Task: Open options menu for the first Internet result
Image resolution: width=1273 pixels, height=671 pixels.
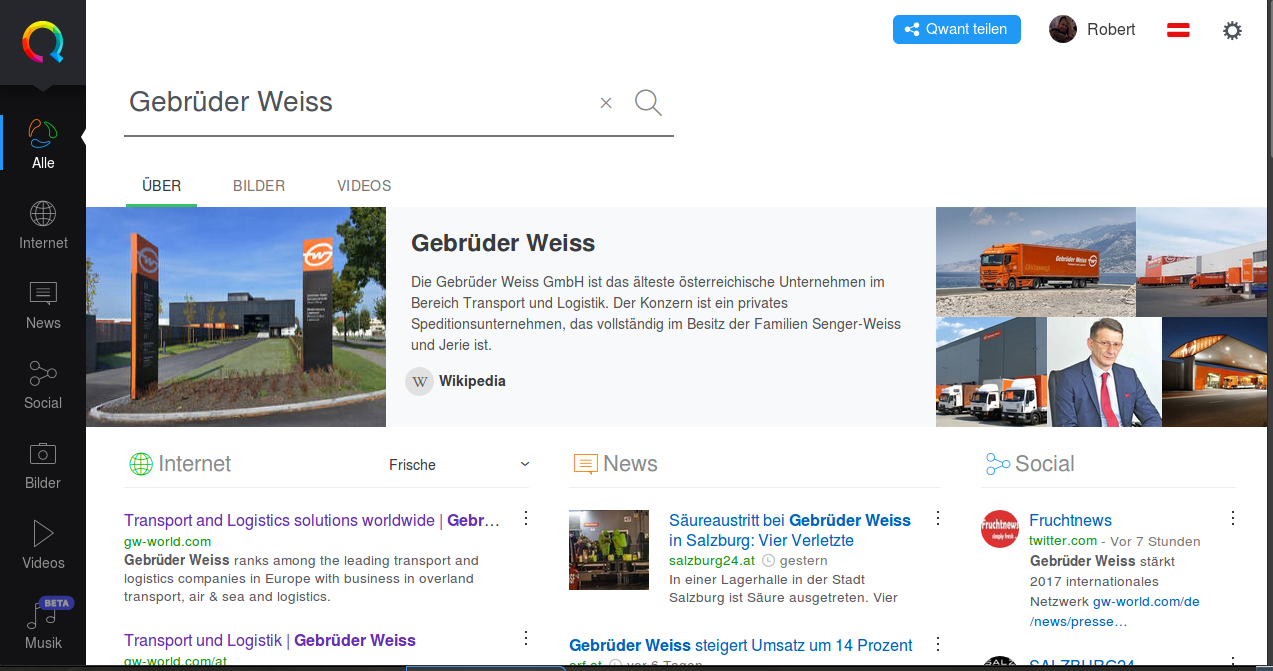Action: [x=526, y=518]
